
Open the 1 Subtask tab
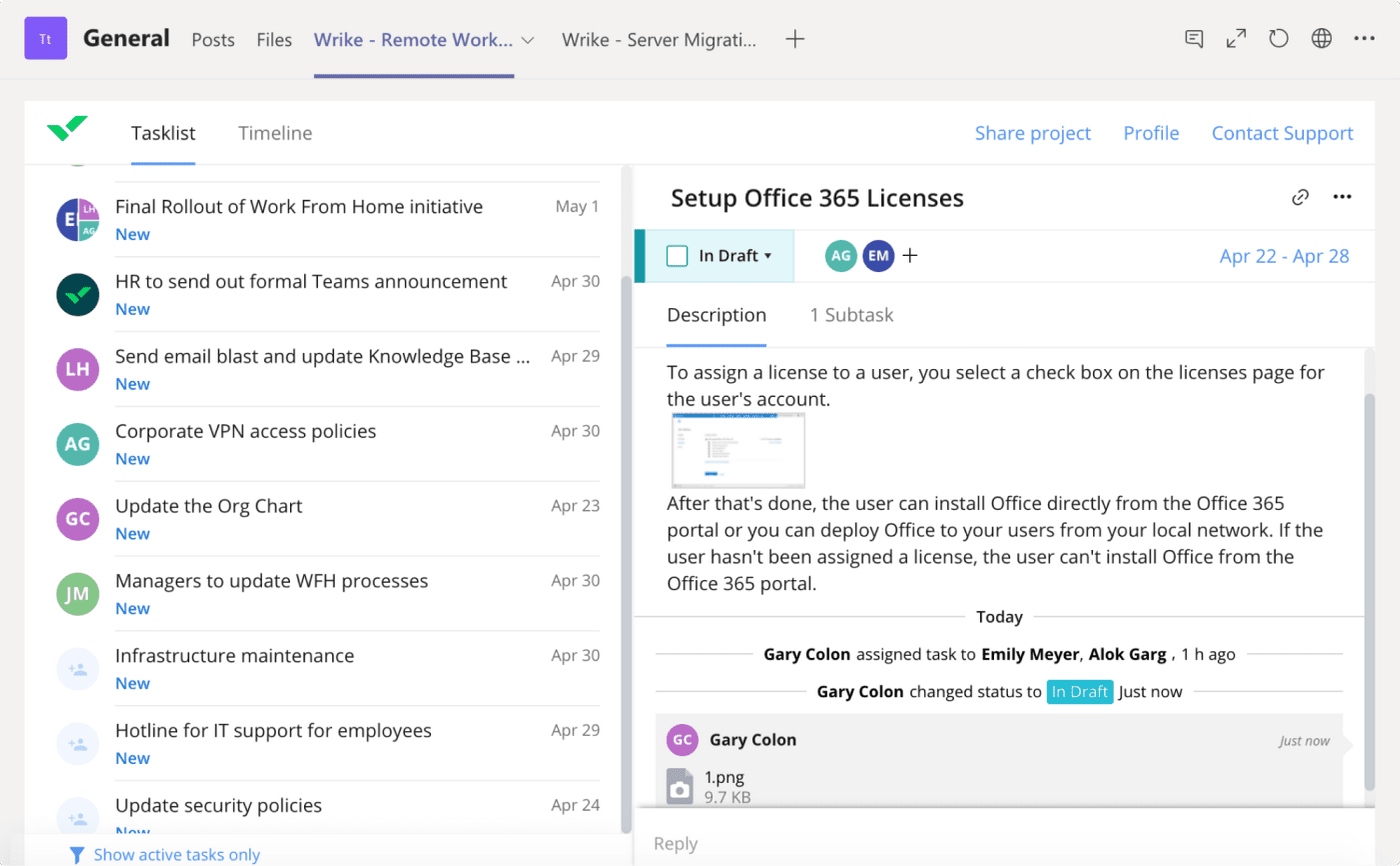(x=851, y=315)
